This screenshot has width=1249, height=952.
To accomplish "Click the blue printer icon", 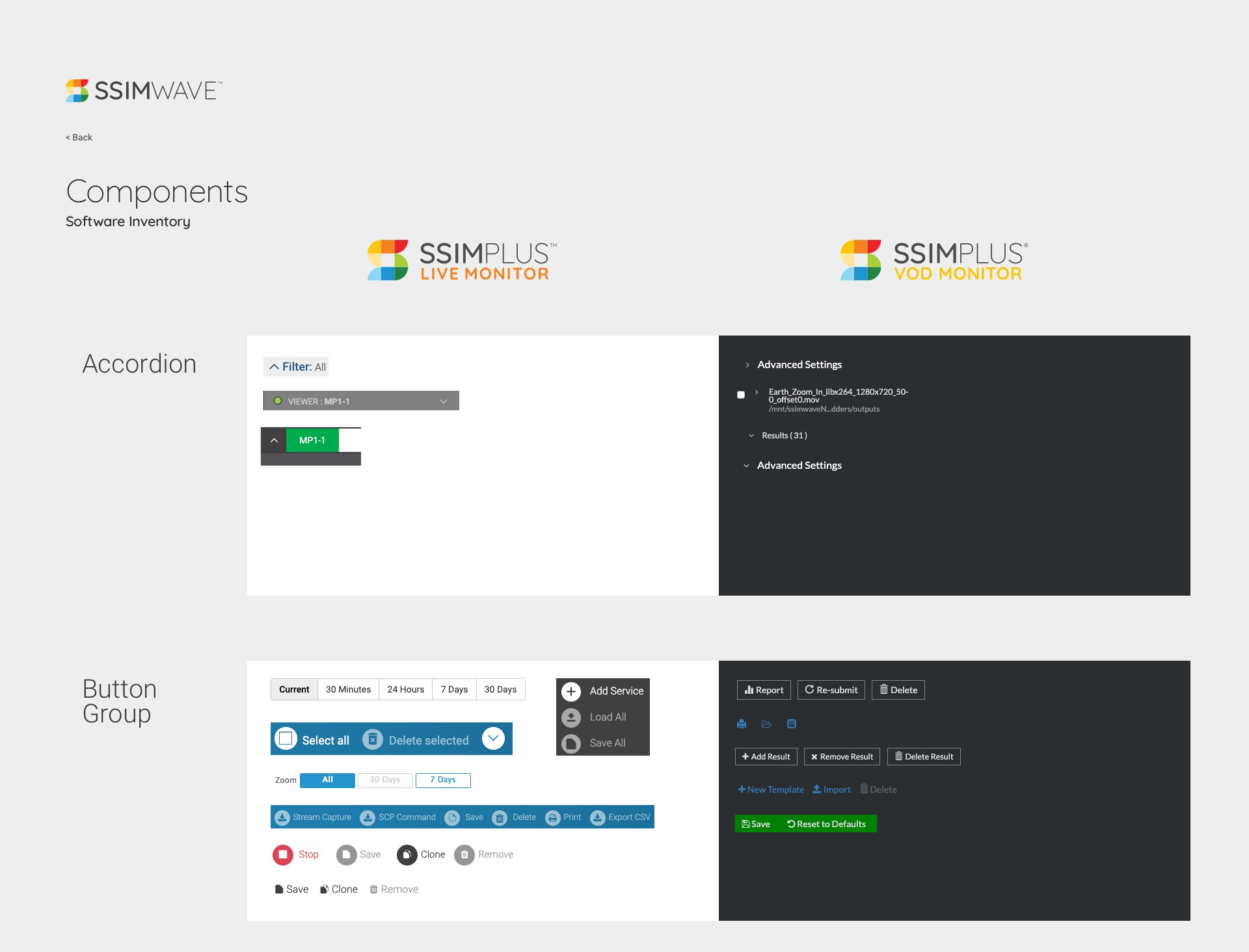I will (742, 724).
